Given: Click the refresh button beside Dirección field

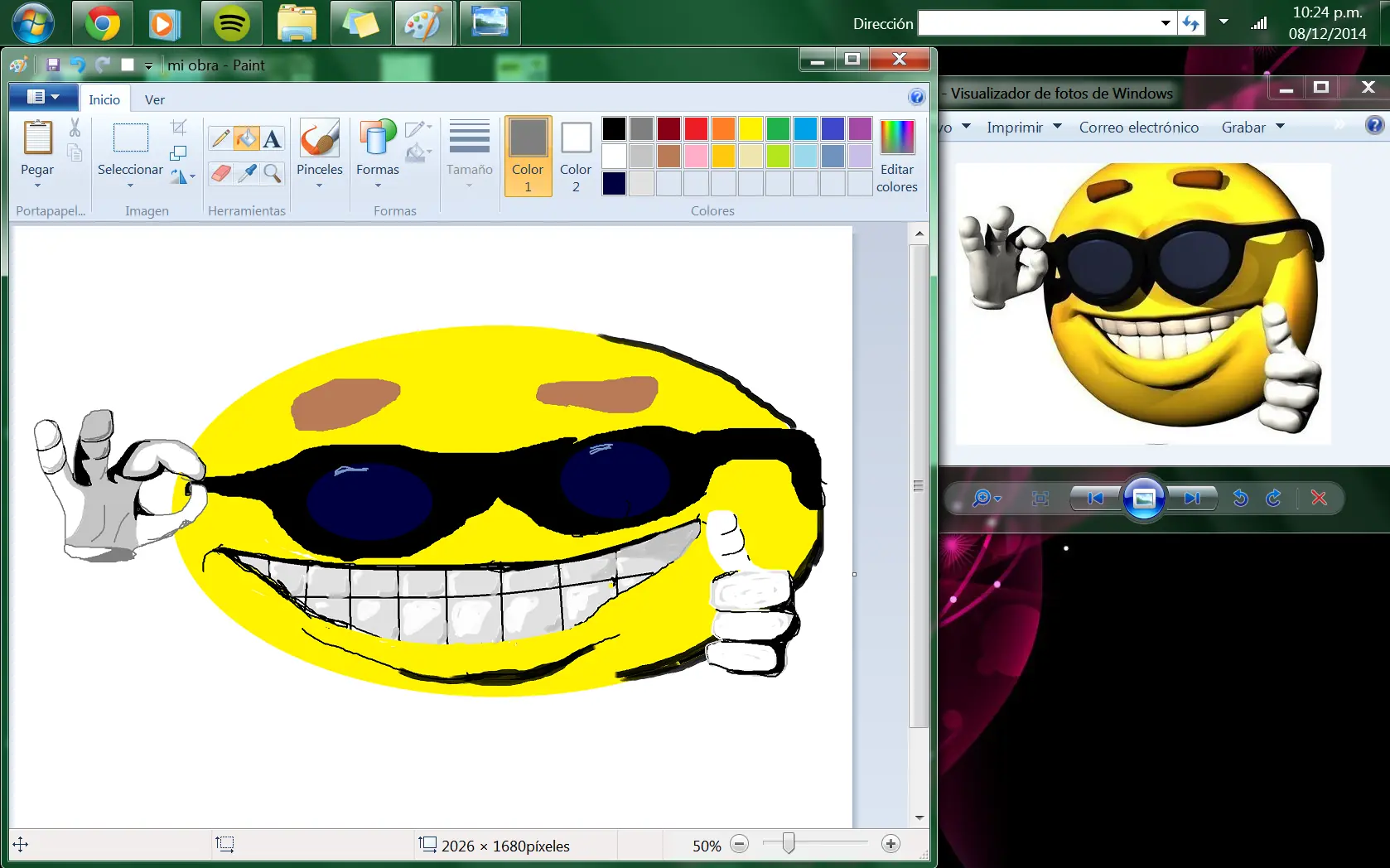Looking at the screenshot, I should click(x=1191, y=23).
